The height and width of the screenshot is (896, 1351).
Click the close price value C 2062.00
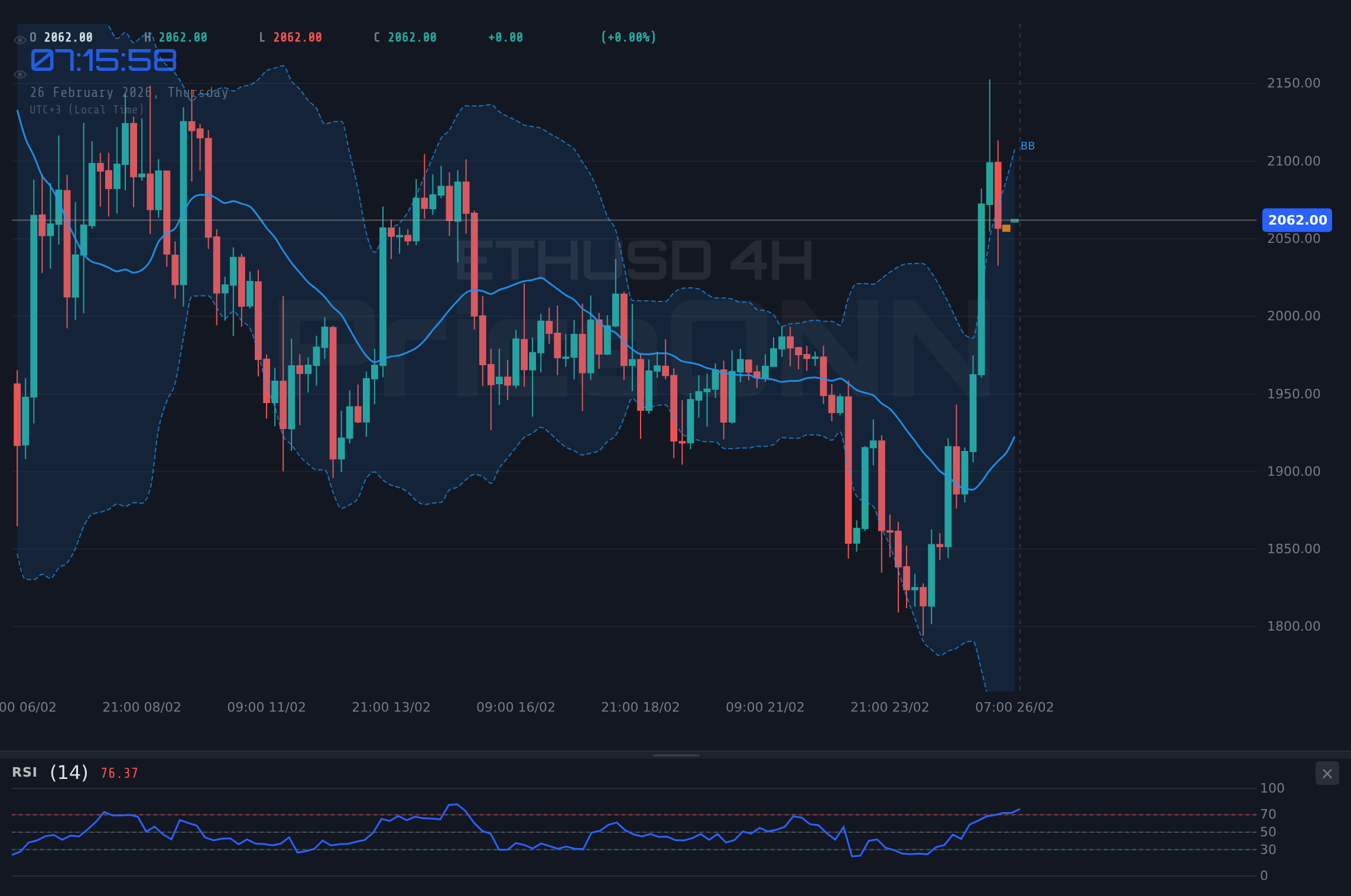[405, 37]
